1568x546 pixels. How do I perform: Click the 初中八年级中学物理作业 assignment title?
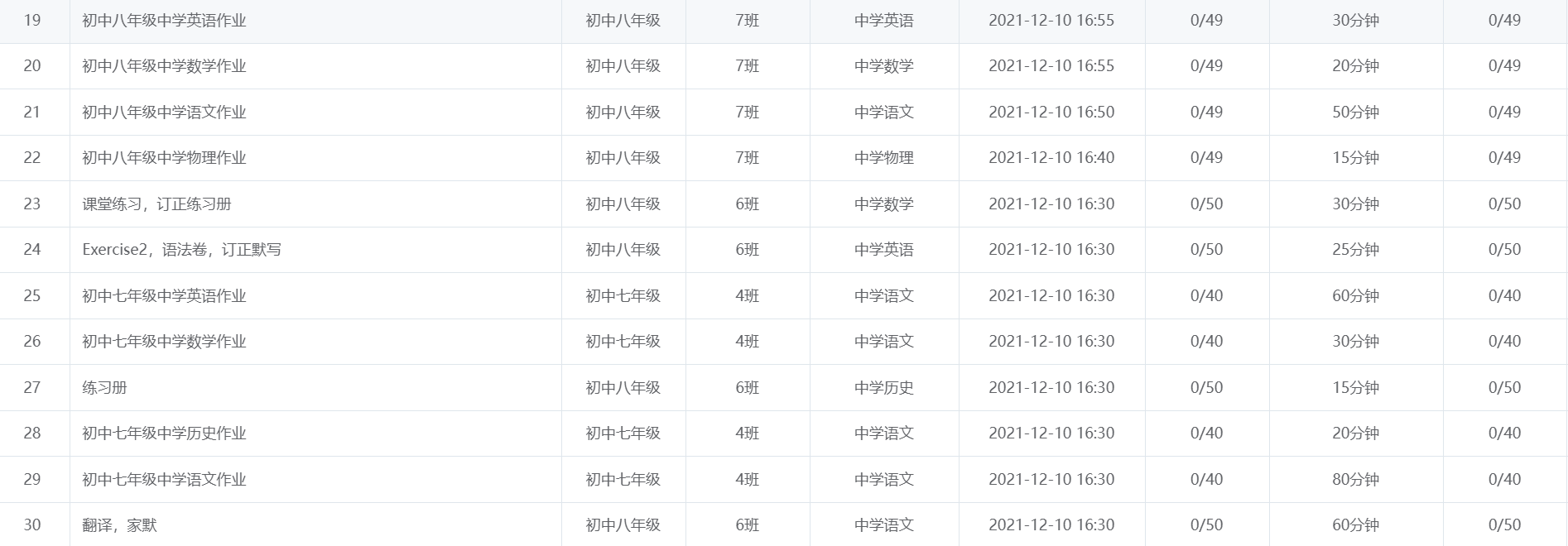click(164, 158)
